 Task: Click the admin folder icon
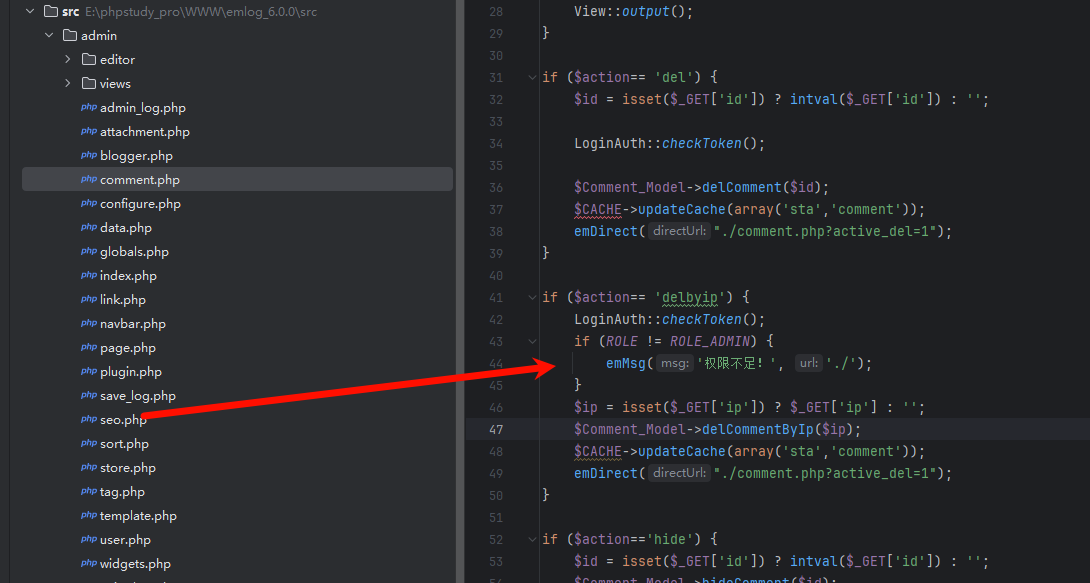tap(70, 36)
